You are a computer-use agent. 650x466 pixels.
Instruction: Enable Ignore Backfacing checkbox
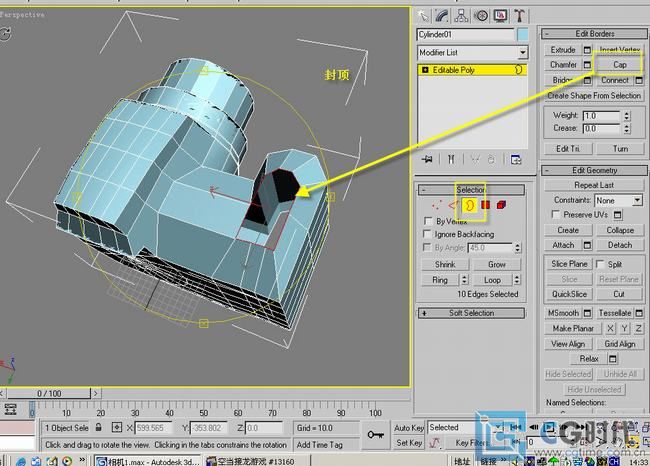pos(427,234)
